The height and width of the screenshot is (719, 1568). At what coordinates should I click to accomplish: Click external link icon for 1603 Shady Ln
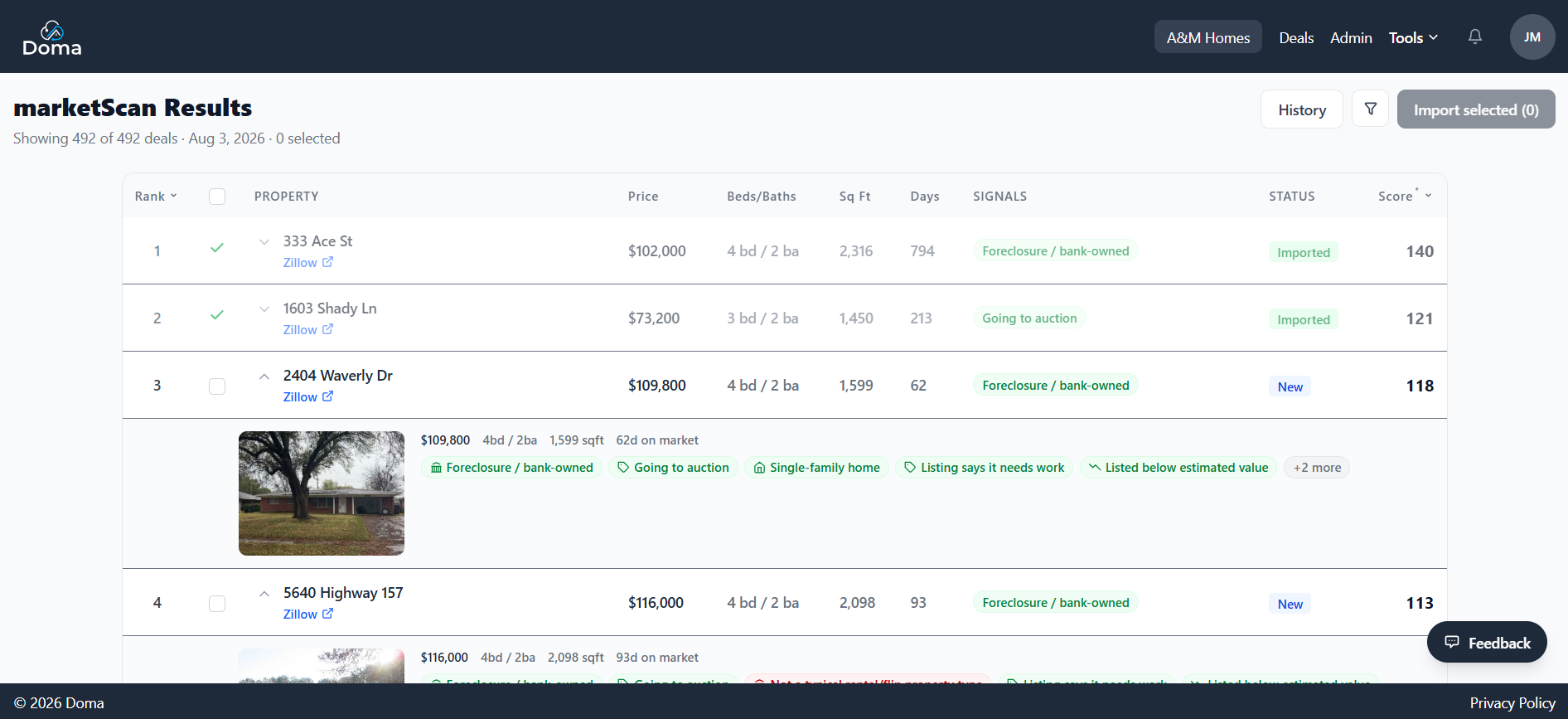tap(328, 329)
